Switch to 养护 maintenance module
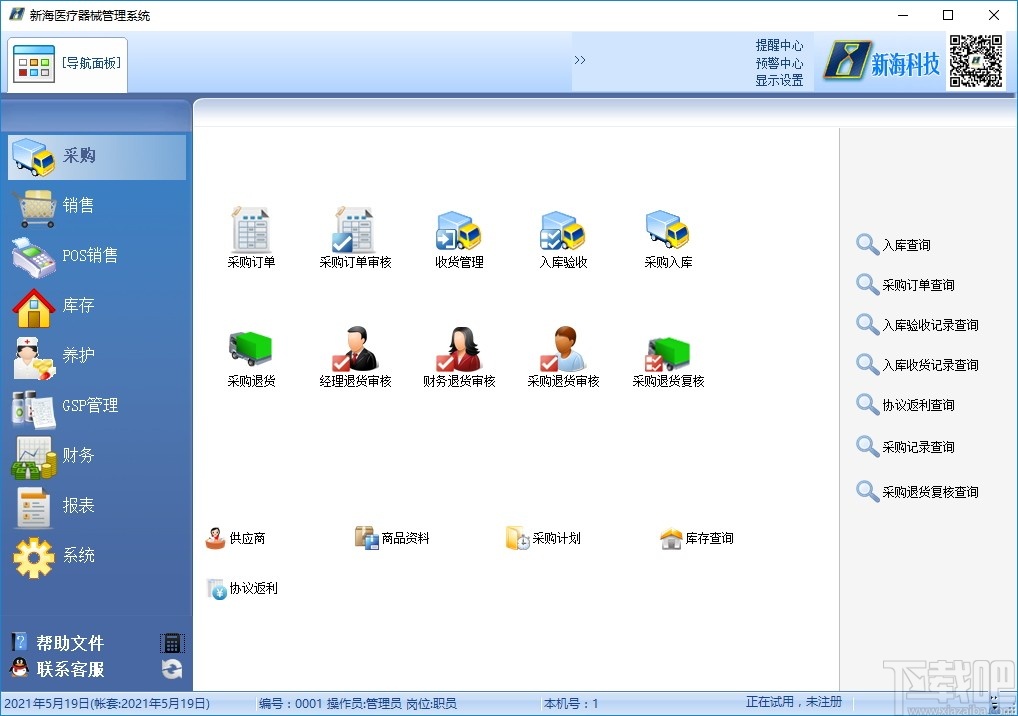Viewport: 1018px width, 716px height. [x=97, y=356]
